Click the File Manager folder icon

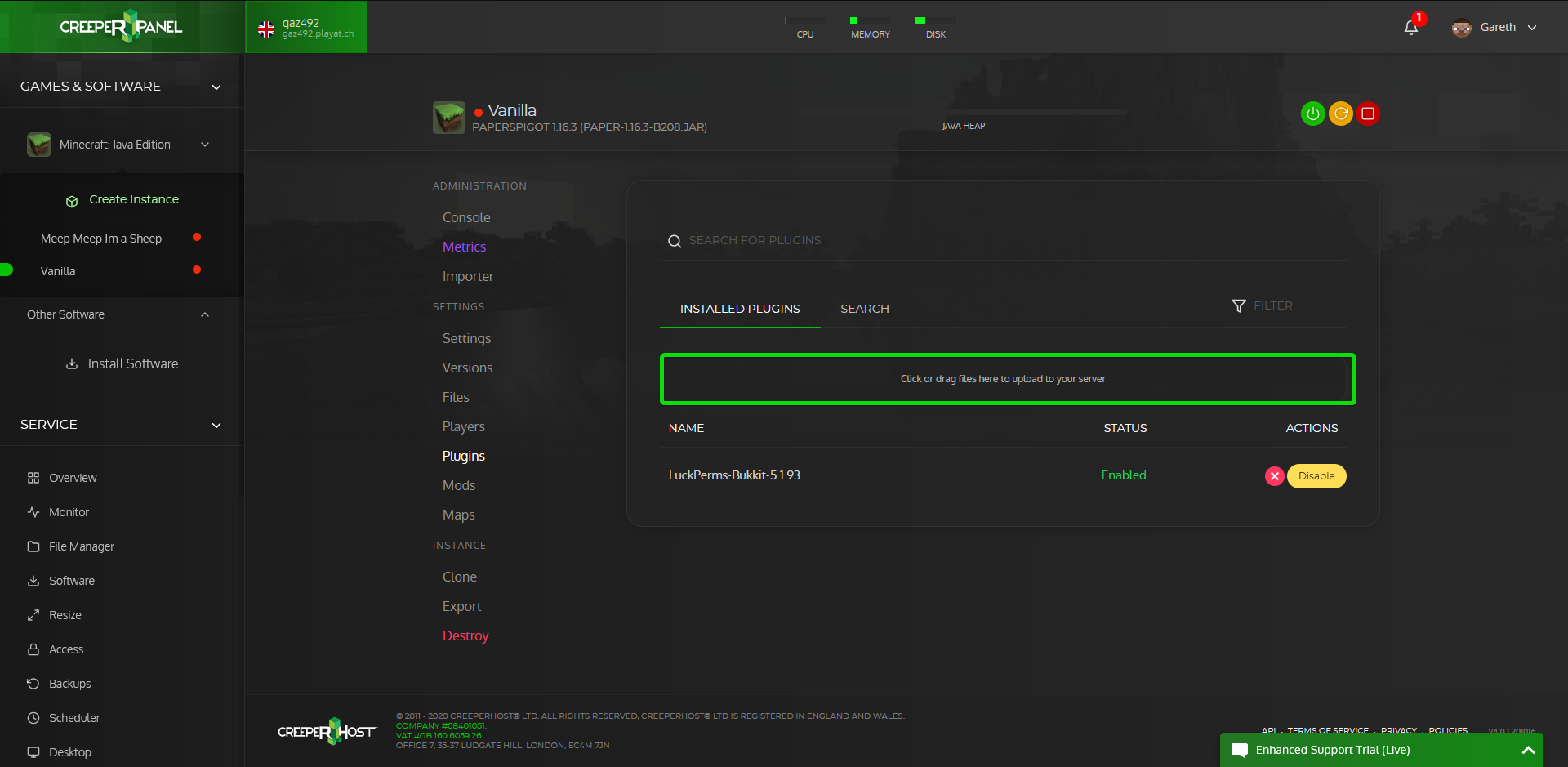[x=33, y=546]
